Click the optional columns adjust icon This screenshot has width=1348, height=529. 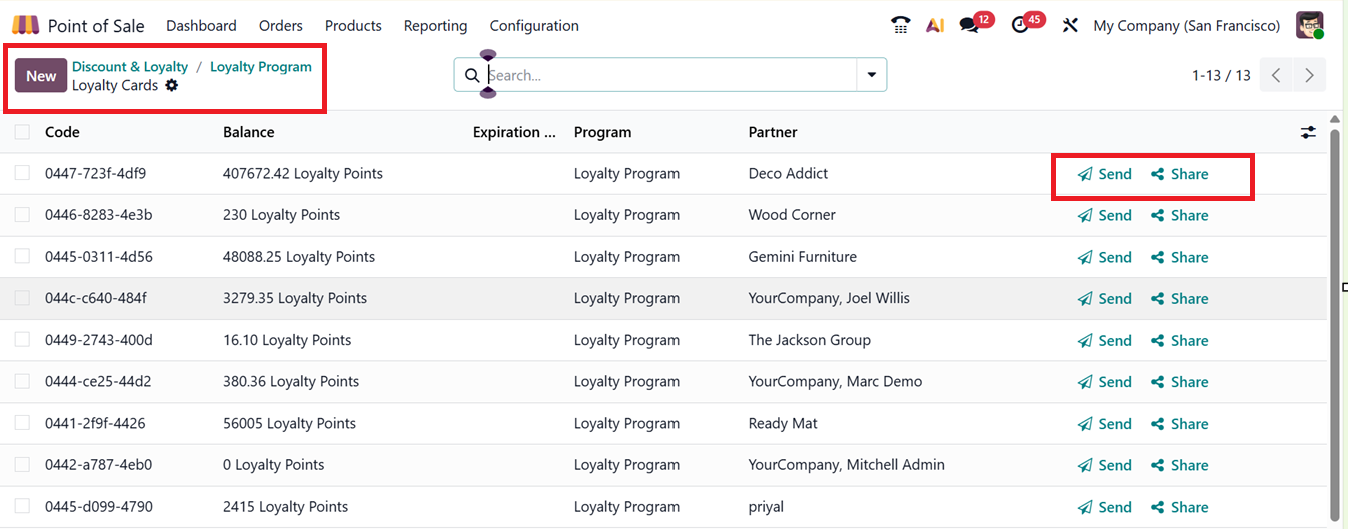pyautogui.click(x=1308, y=132)
